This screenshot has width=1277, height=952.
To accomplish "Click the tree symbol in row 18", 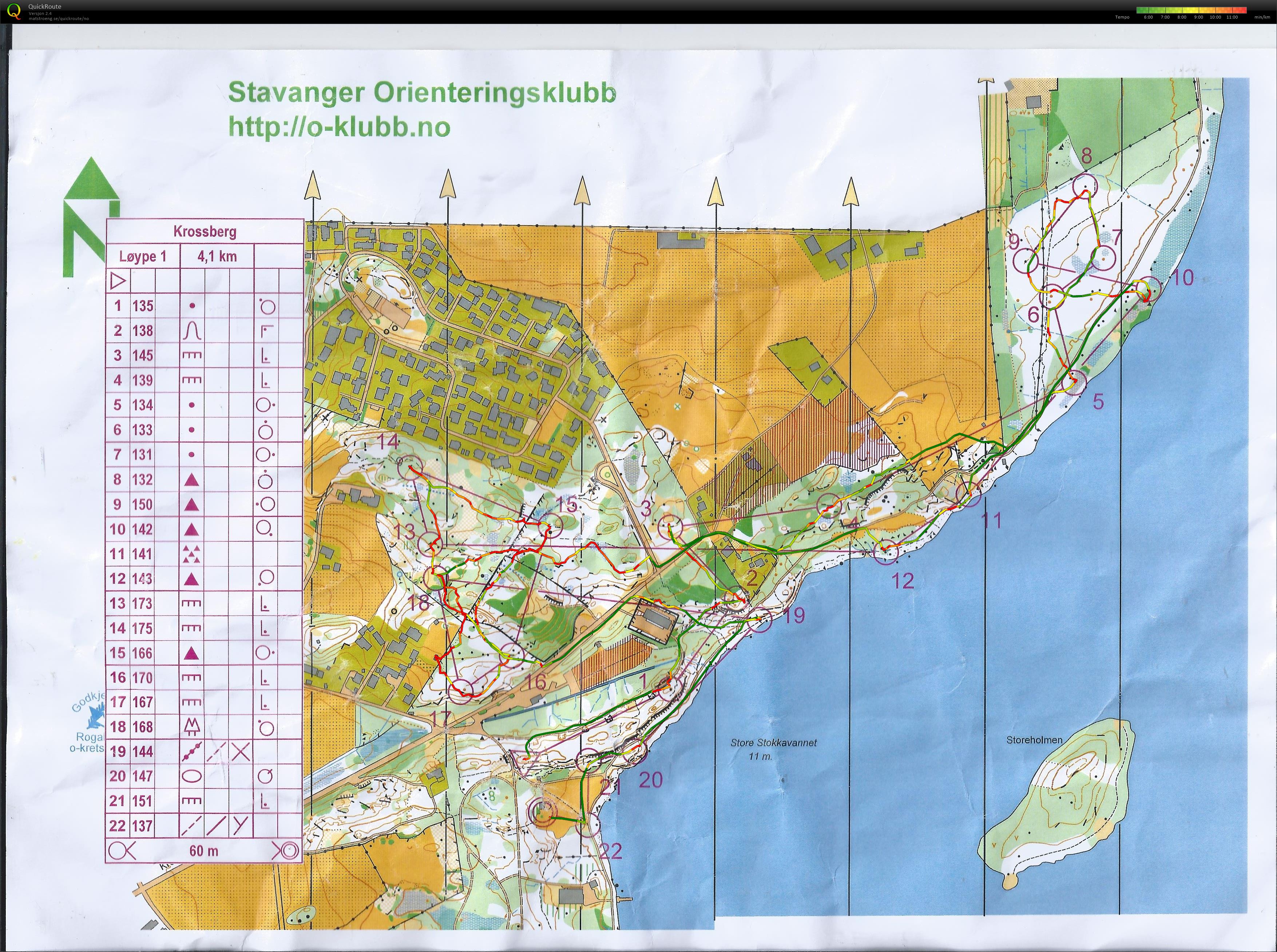I will pos(191,727).
